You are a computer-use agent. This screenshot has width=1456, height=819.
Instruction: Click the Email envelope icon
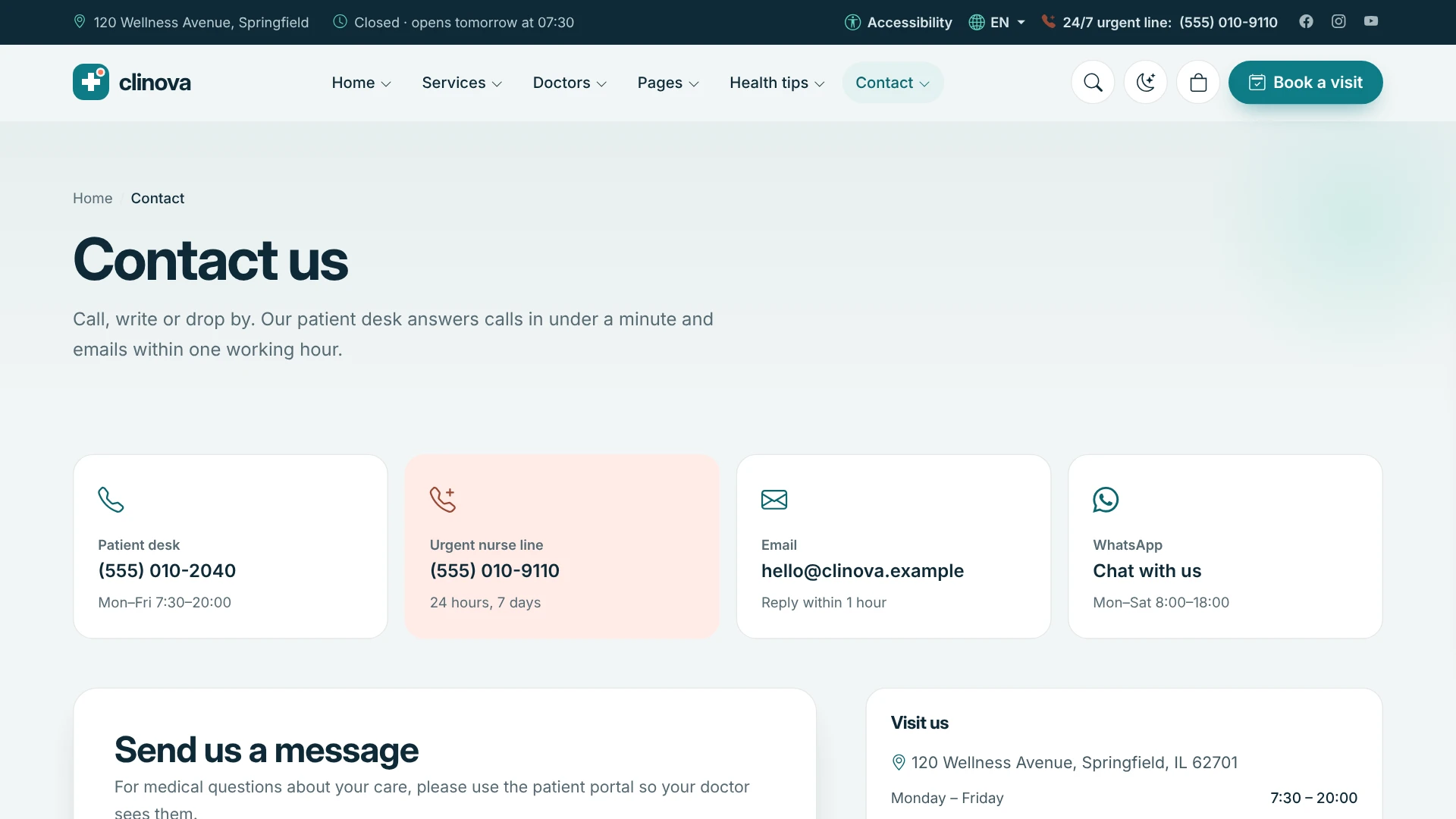[x=774, y=499]
